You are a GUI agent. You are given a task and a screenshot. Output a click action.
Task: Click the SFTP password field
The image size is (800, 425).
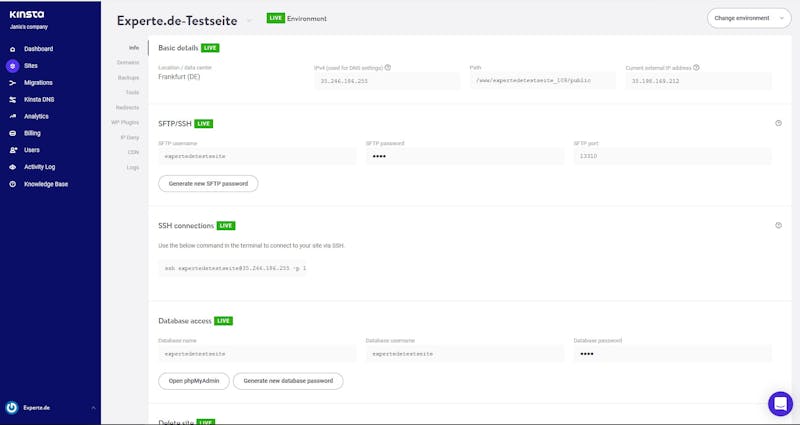click(465, 156)
